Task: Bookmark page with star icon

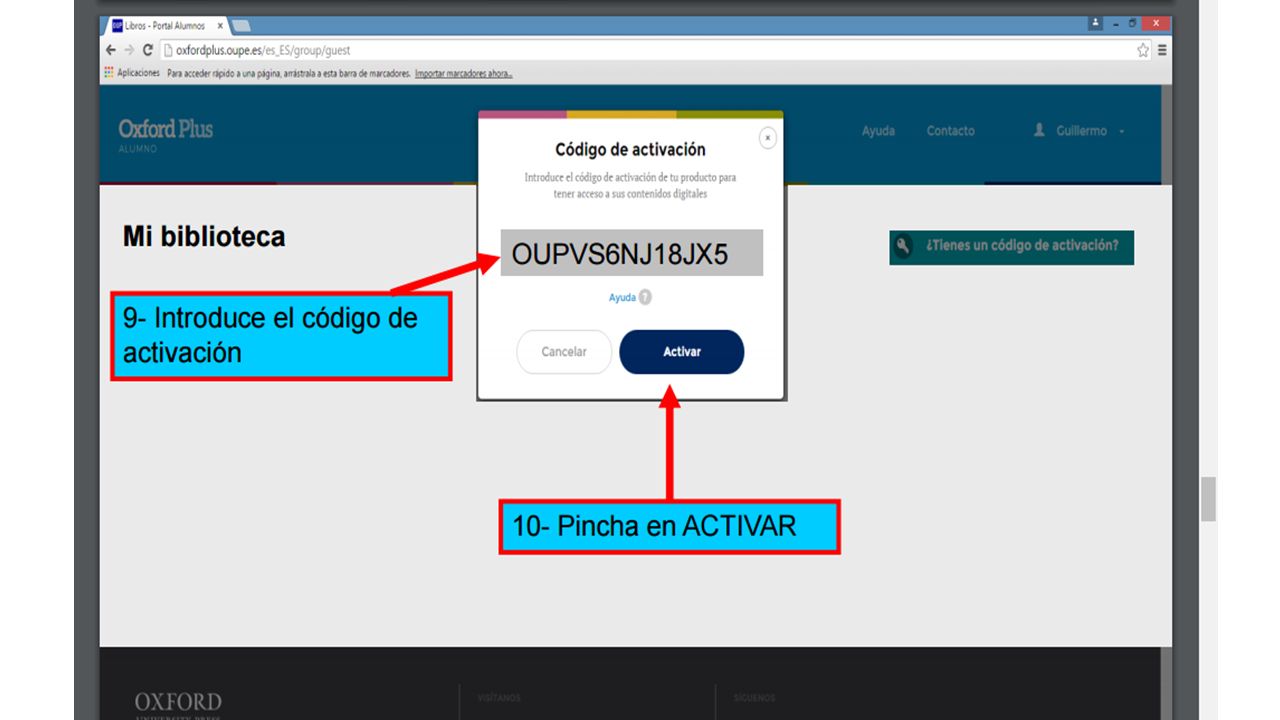Action: pyautogui.click(x=1143, y=50)
